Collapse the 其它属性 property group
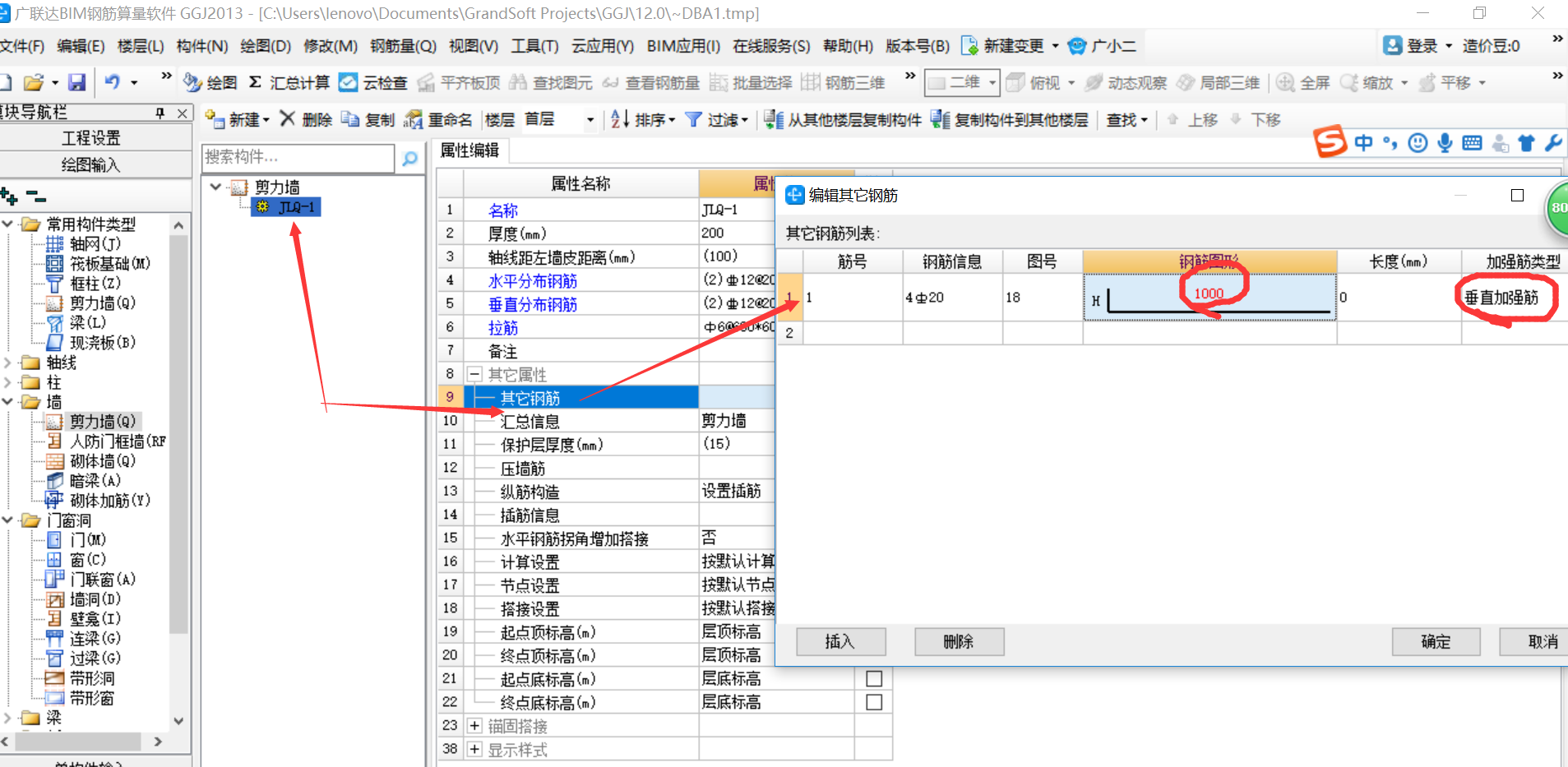The image size is (1568, 767). click(474, 374)
